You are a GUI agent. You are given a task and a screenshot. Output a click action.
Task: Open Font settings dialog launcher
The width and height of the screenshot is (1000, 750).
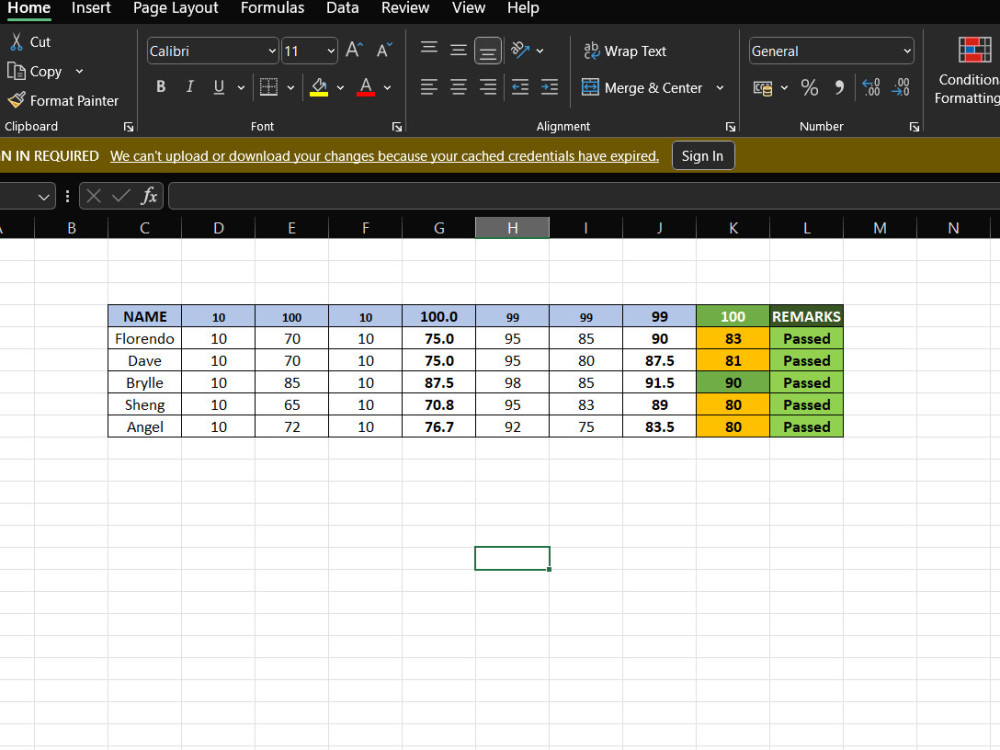point(397,126)
